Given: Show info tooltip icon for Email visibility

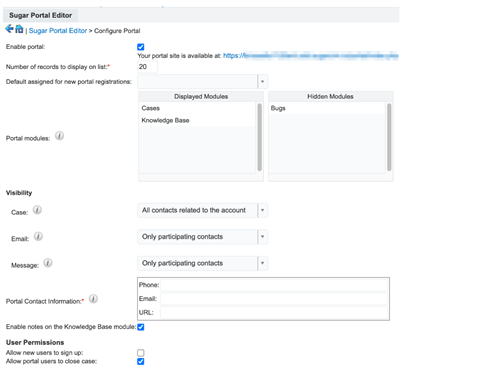Looking at the screenshot, I should [38, 237].
